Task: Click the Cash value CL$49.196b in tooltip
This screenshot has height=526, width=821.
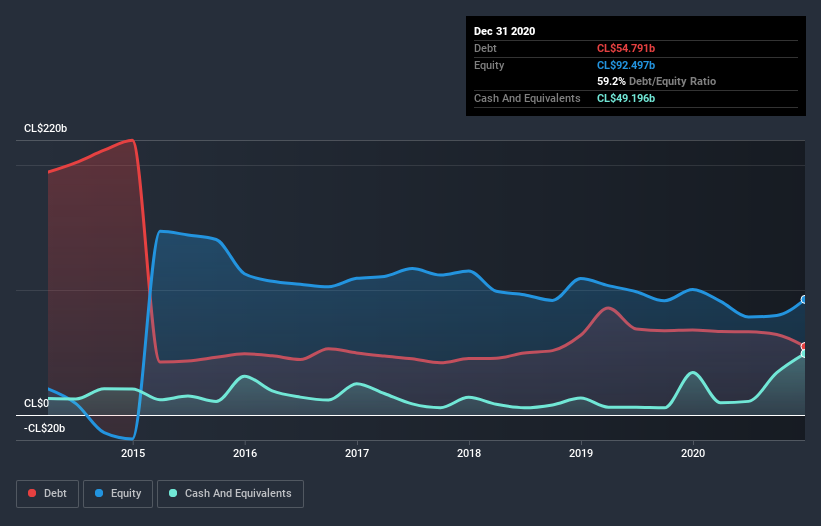Action: 626,98
